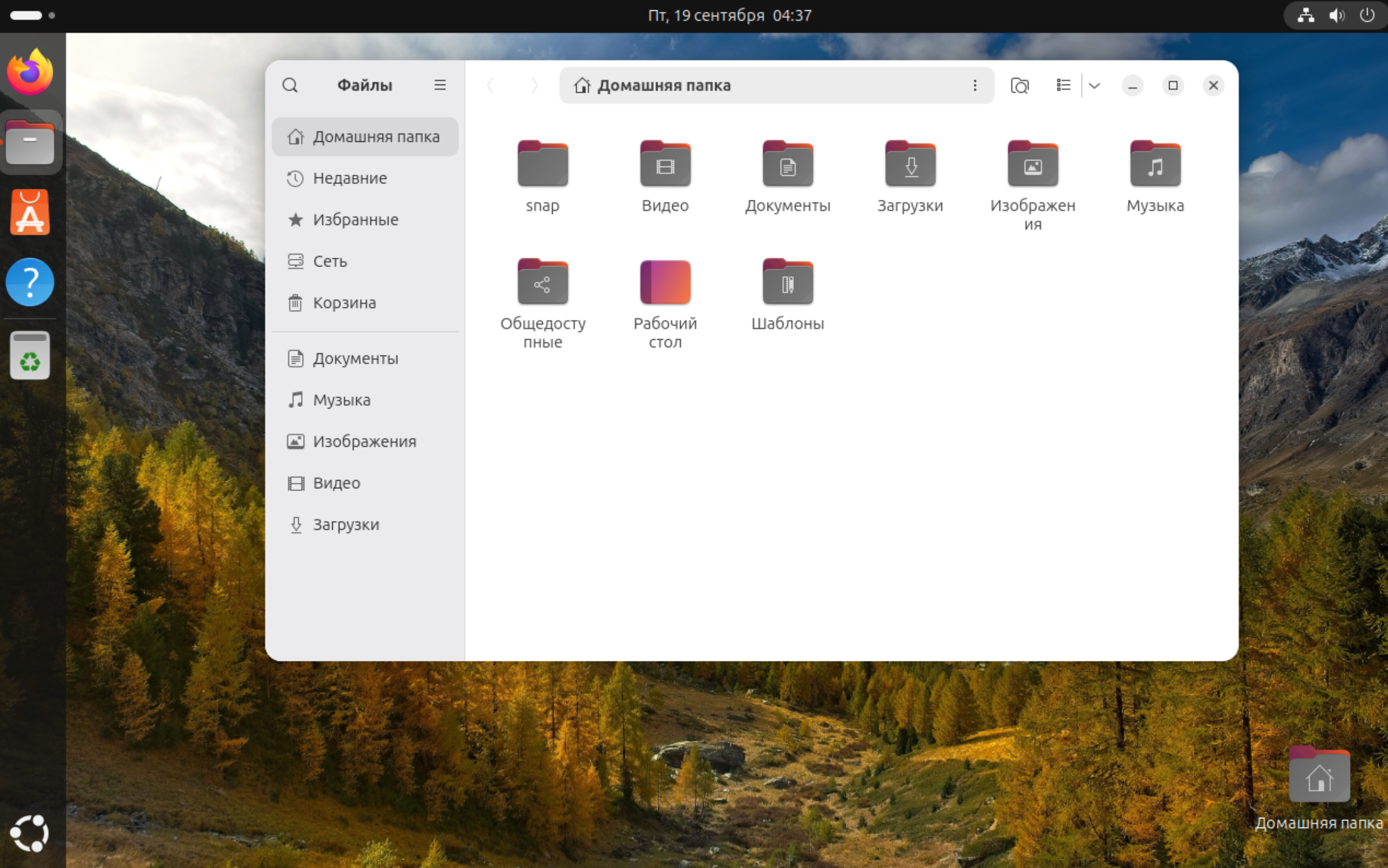Open Activities overview in top bar
Screen dimensions: 1388x868
(32, 15)
